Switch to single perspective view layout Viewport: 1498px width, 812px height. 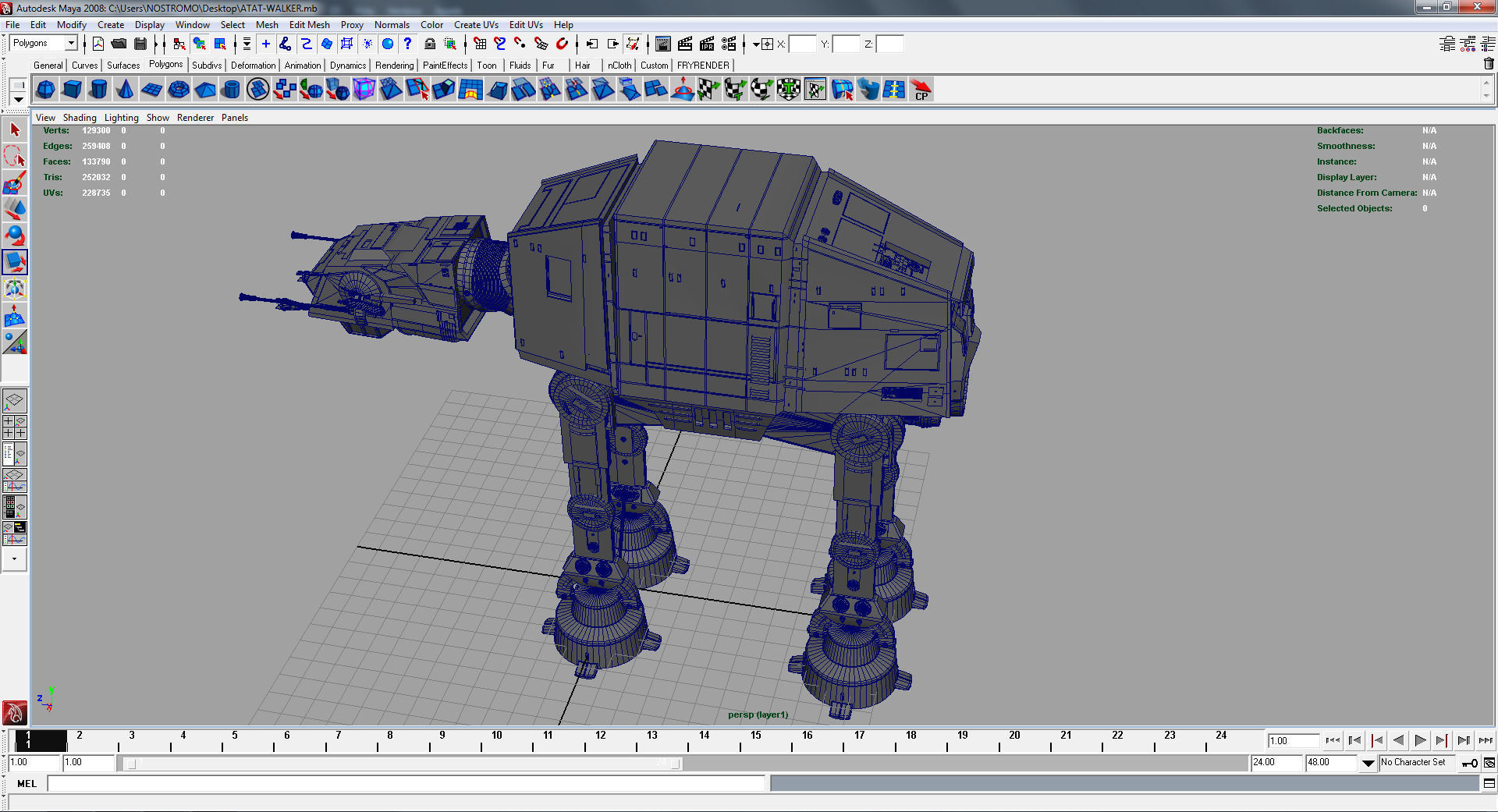(15, 401)
